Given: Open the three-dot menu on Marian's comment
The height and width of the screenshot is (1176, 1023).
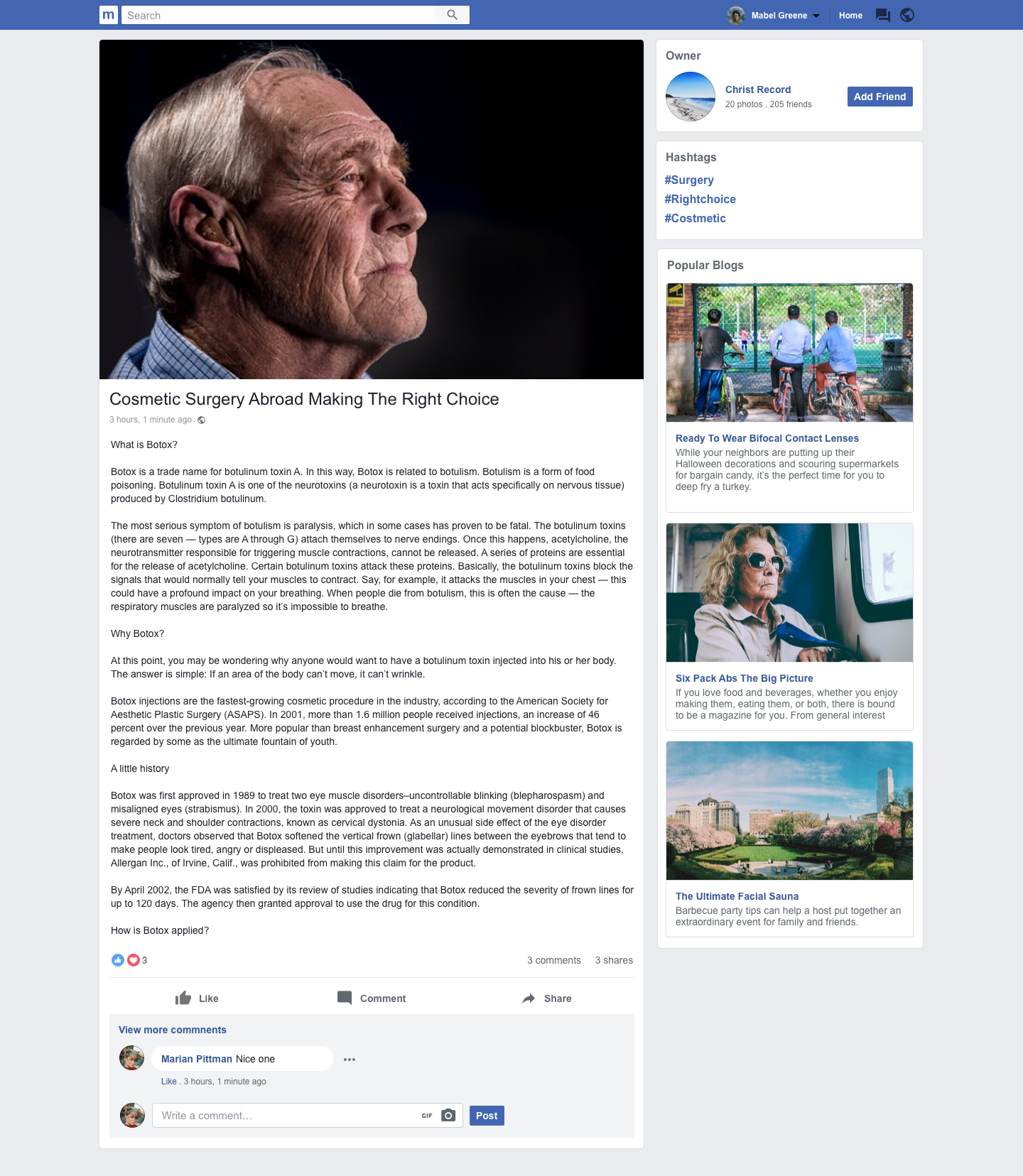Looking at the screenshot, I should (350, 1059).
